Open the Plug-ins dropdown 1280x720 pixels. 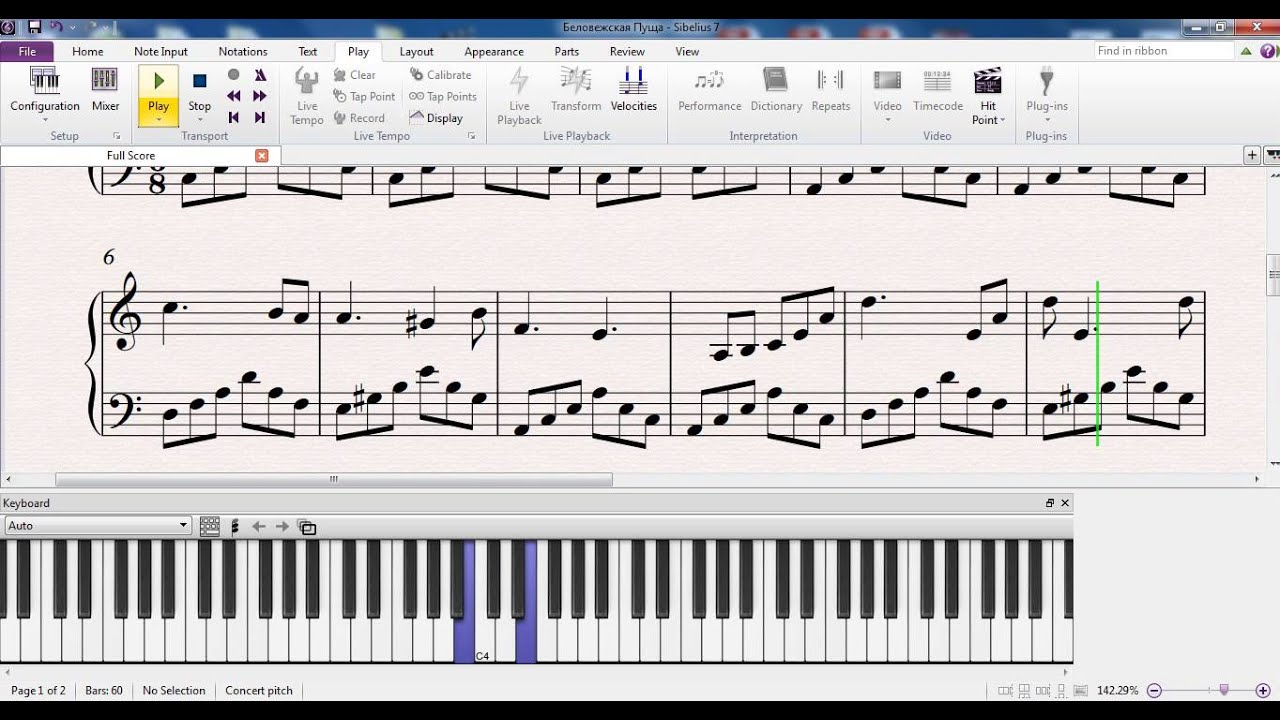(1047, 95)
